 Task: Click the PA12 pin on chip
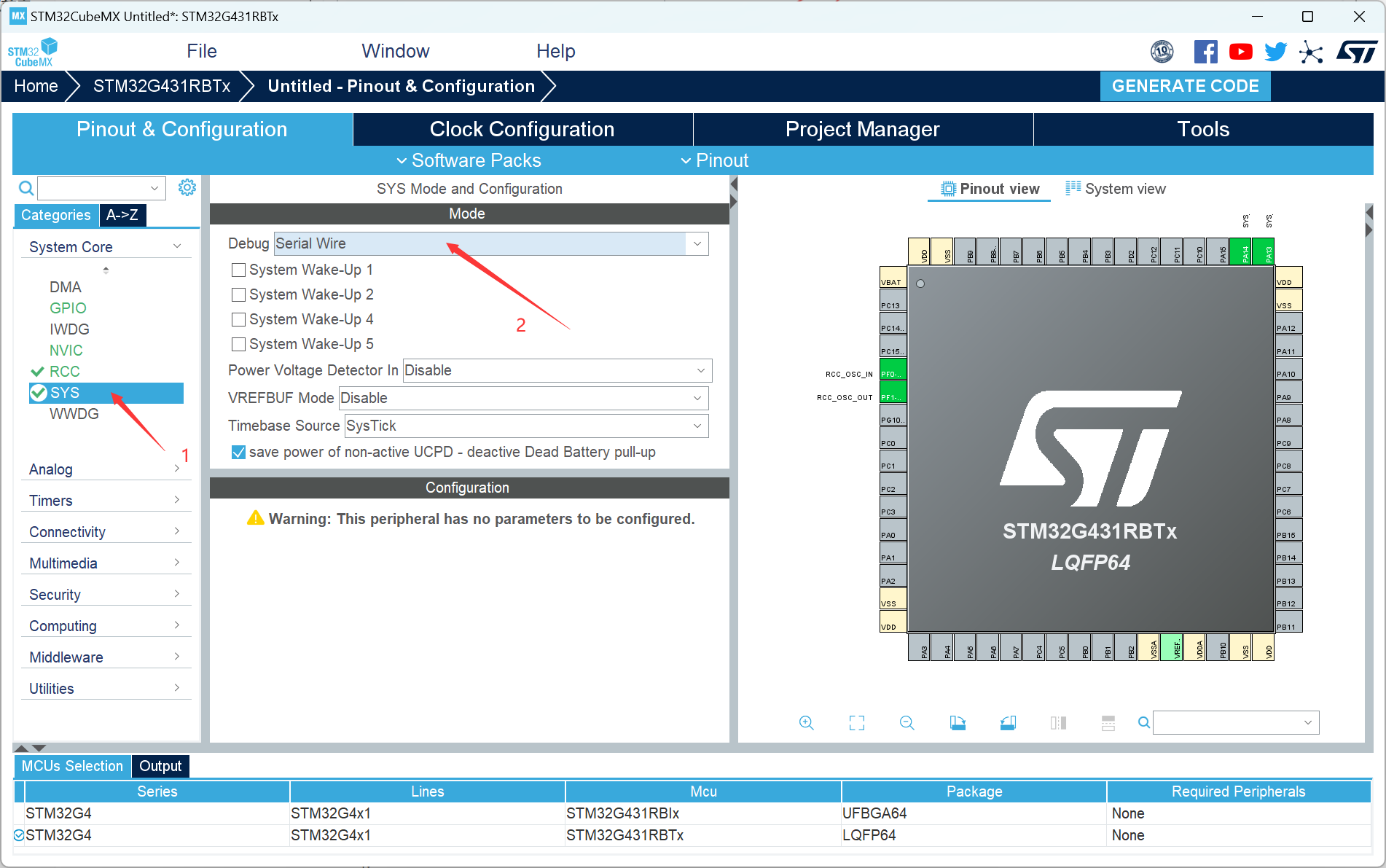1288,324
